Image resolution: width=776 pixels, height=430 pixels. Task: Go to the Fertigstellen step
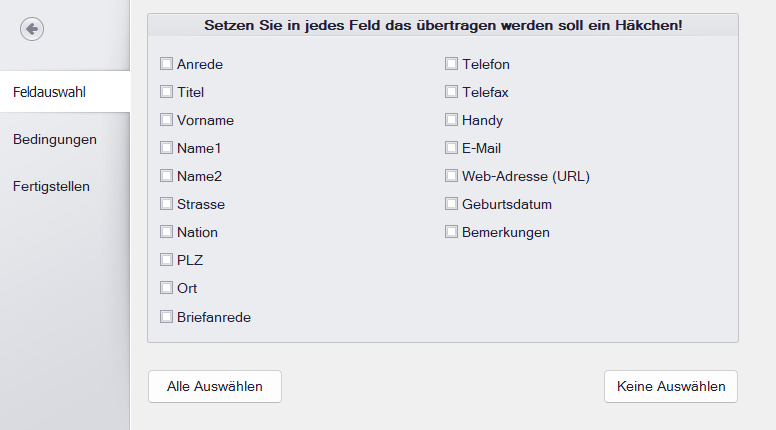(52, 186)
